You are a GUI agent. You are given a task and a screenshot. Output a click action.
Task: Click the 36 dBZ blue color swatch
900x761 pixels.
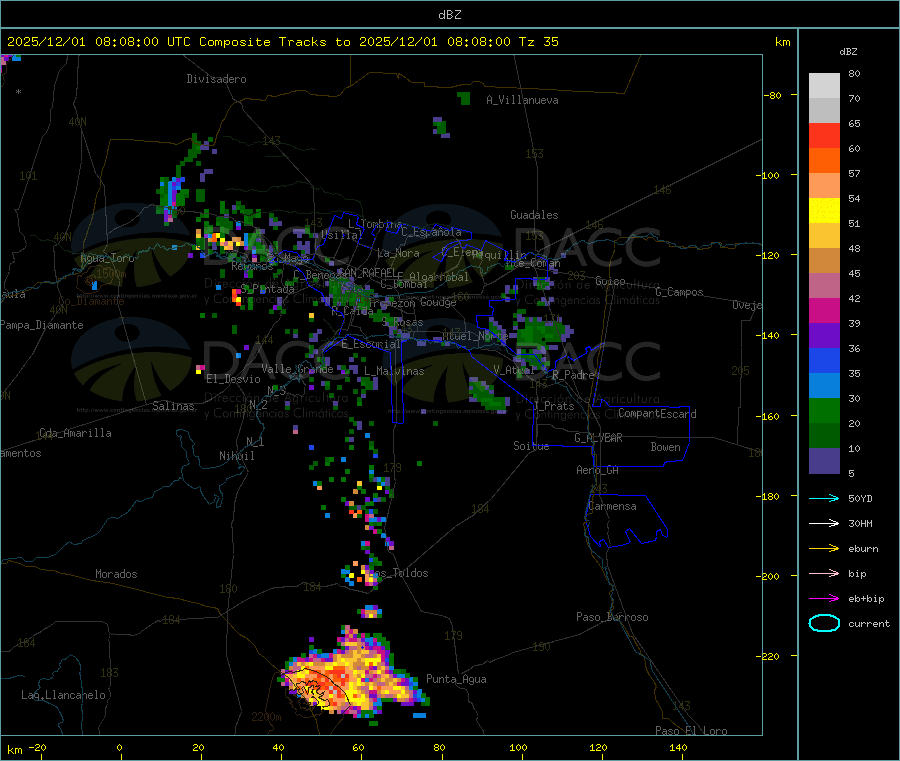(824, 360)
